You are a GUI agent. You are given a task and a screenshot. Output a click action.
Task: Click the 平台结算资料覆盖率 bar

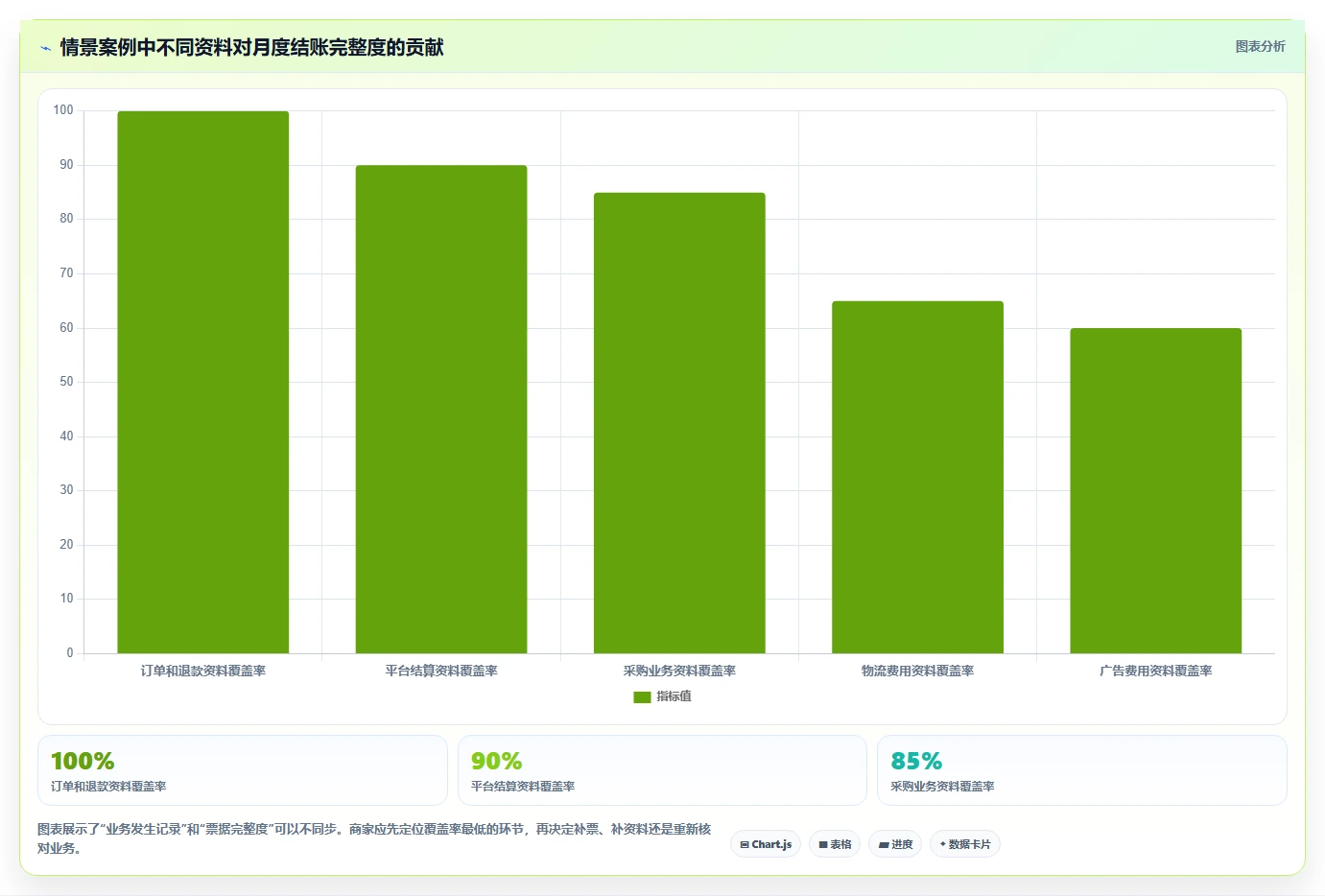pos(441,410)
